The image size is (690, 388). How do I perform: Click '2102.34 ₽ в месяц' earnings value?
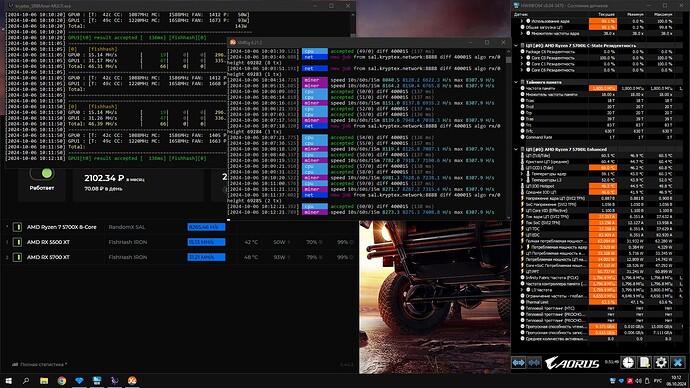click(114, 178)
